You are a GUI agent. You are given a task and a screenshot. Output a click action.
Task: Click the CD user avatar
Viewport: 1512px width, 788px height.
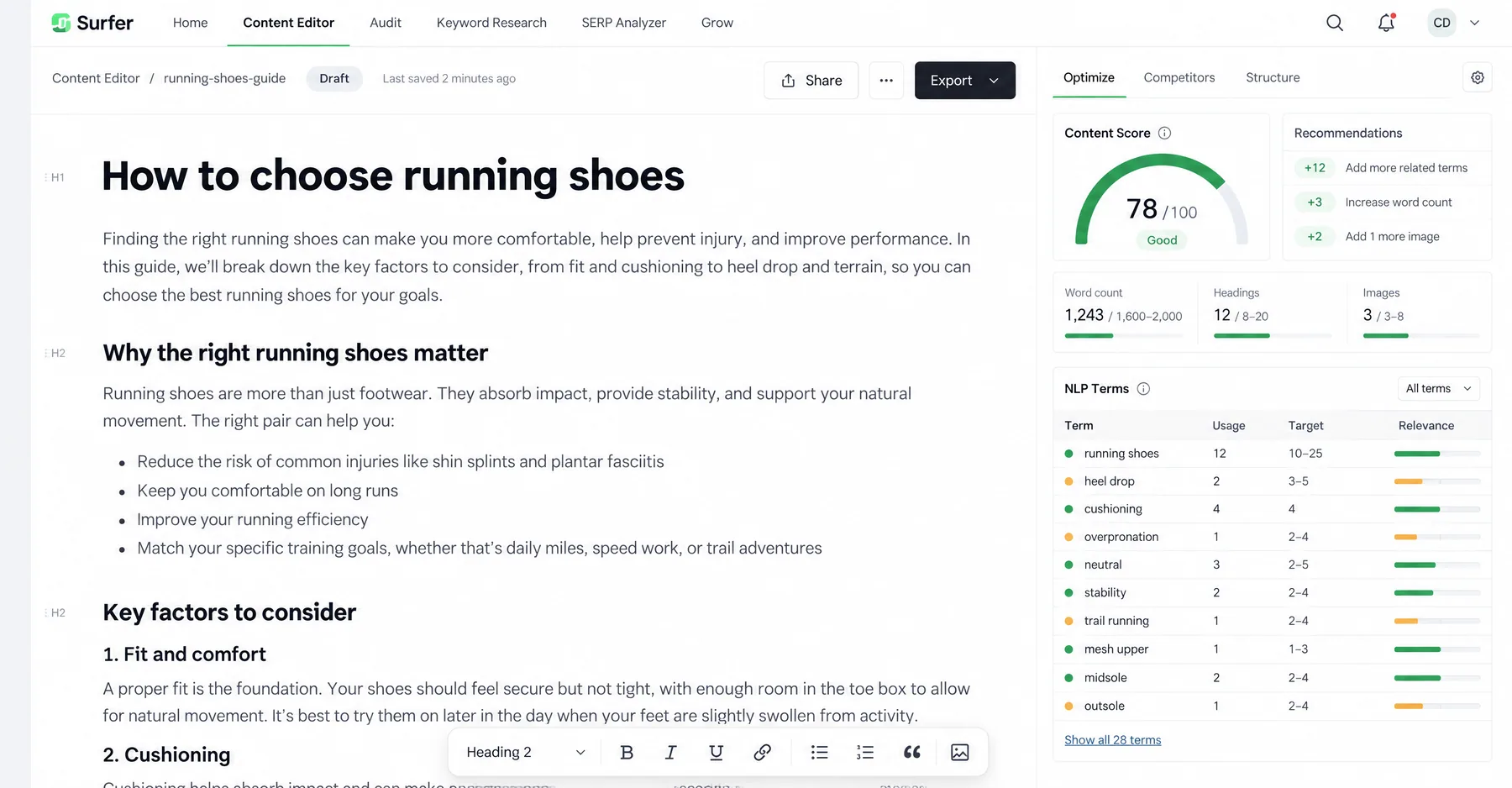point(1442,23)
